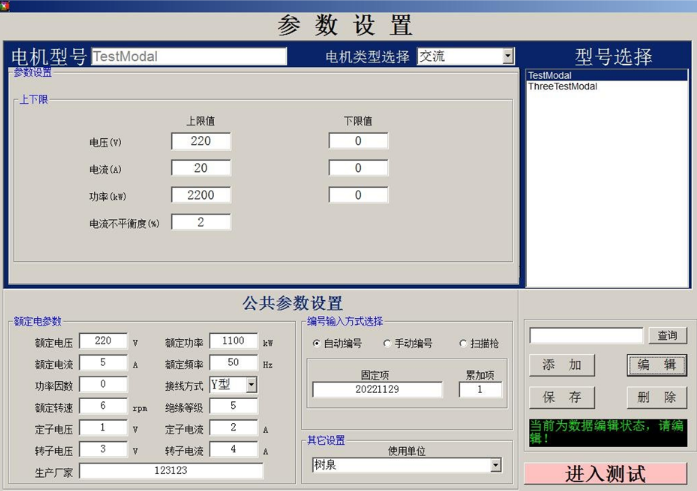Viewport: 697px width, 491px height.
Task: Click the 删除 button
Action: [x=656, y=397]
